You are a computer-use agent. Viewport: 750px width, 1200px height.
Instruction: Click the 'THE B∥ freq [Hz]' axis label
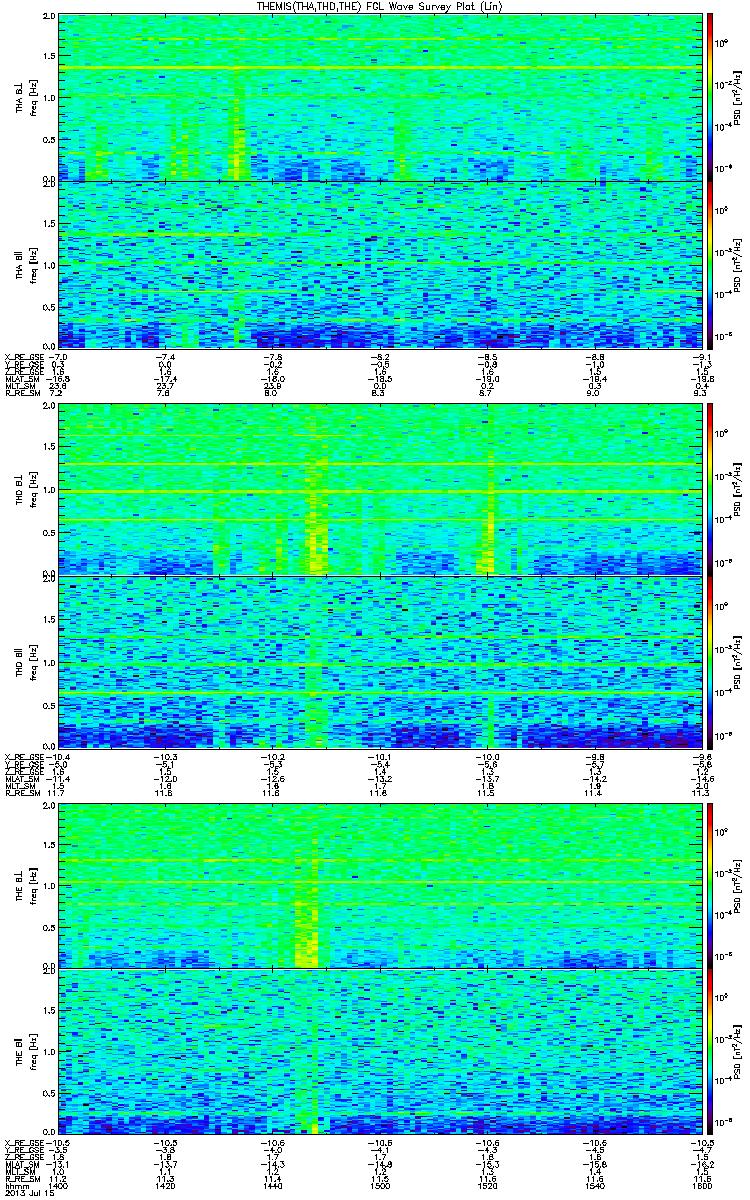pyautogui.click(x=24, y=1053)
